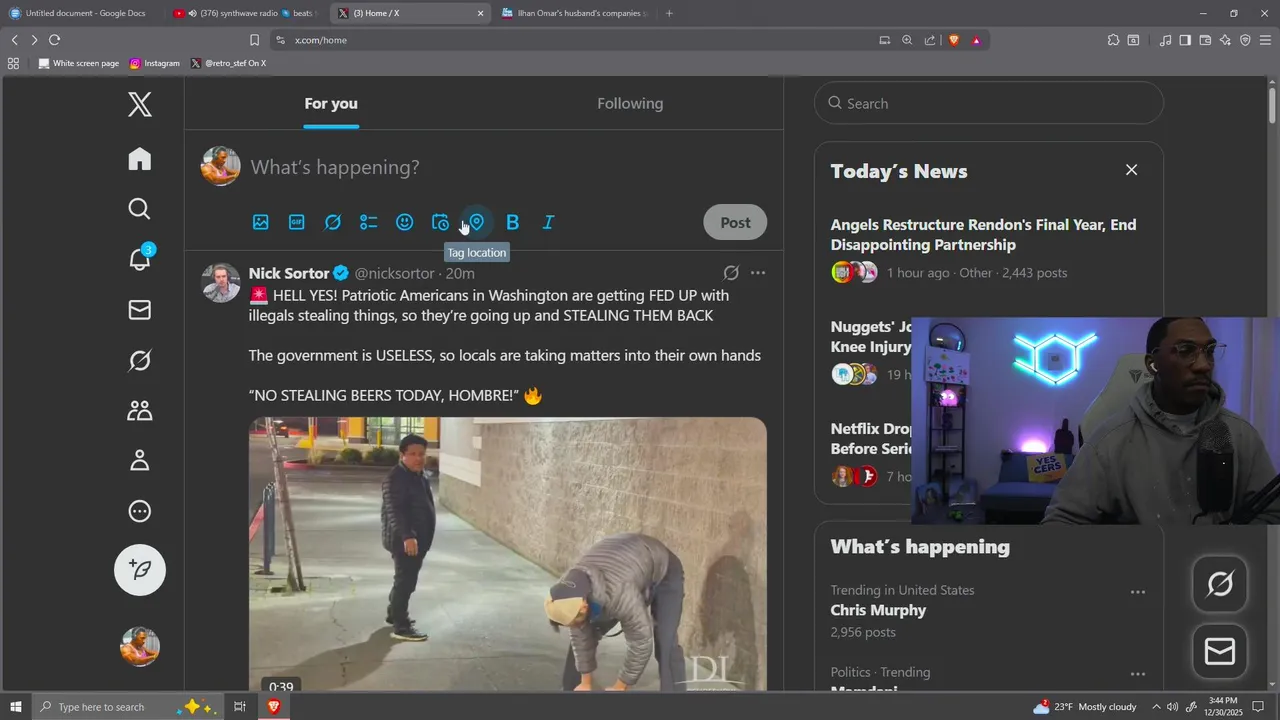Open Brave Wallet icon
This screenshot has height=720, width=1280.
tap(1205, 40)
